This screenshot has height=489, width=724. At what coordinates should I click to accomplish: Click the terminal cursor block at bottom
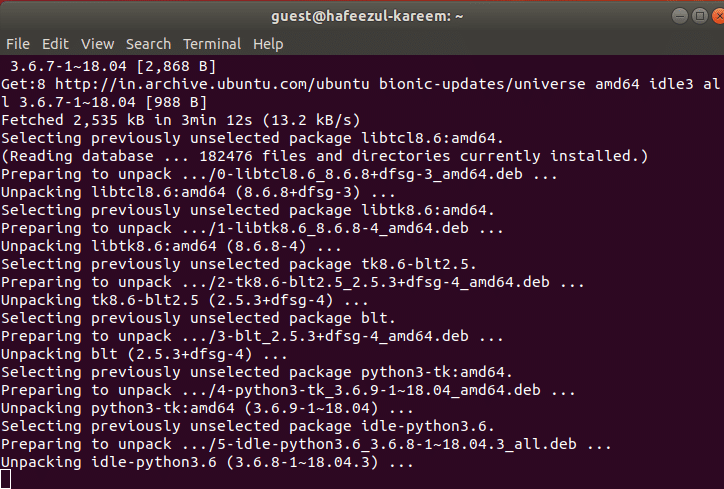point(6,479)
